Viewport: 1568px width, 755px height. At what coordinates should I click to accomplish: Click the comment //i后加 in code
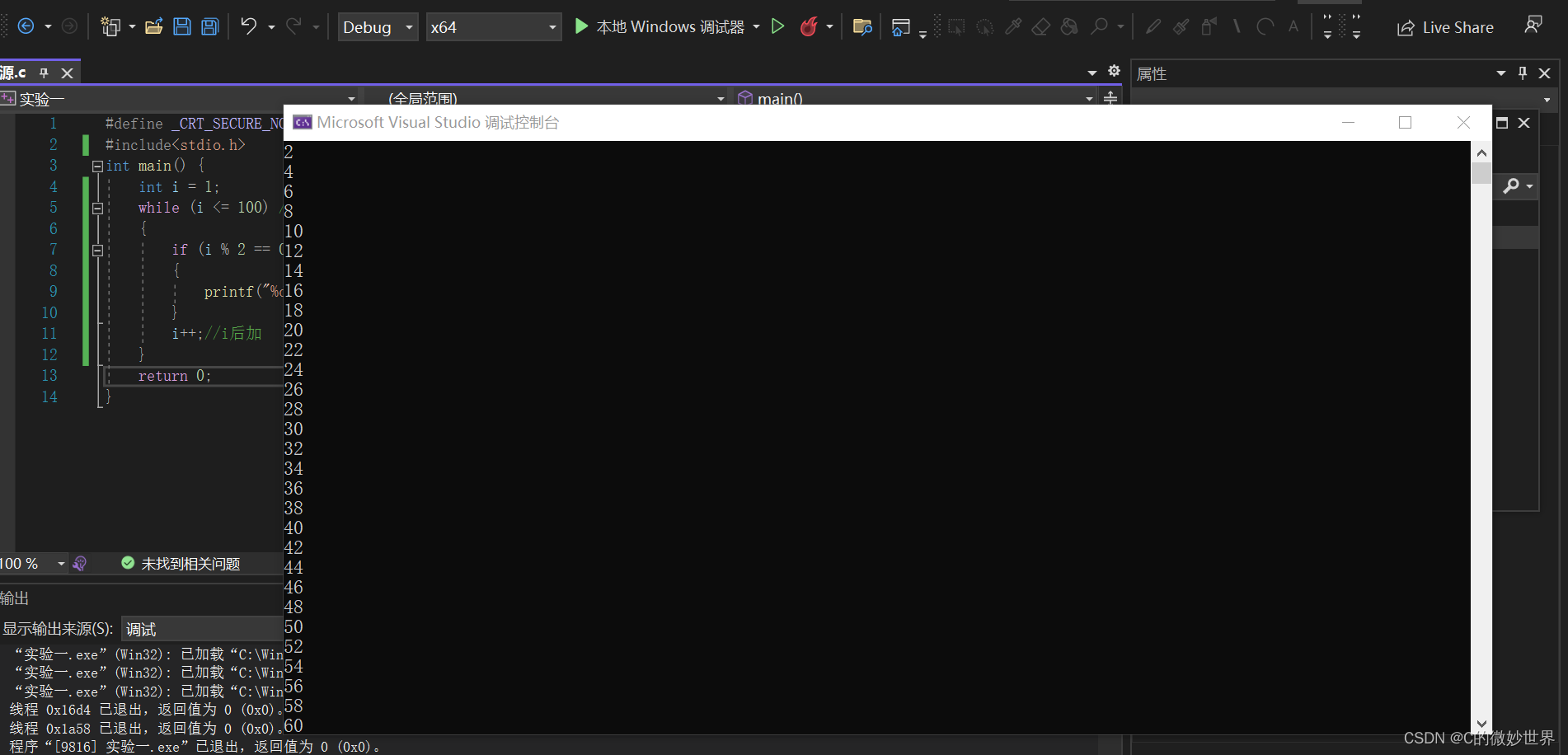[233, 333]
